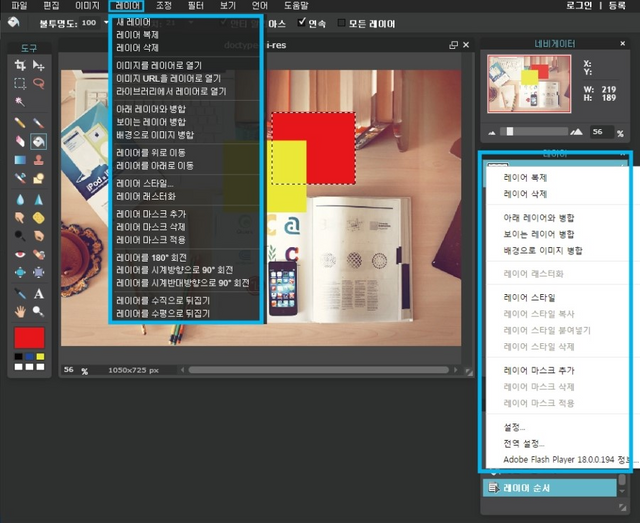Select the Clone Stamp tool
Viewport: 640px width, 523px height.
[x=38, y=160]
